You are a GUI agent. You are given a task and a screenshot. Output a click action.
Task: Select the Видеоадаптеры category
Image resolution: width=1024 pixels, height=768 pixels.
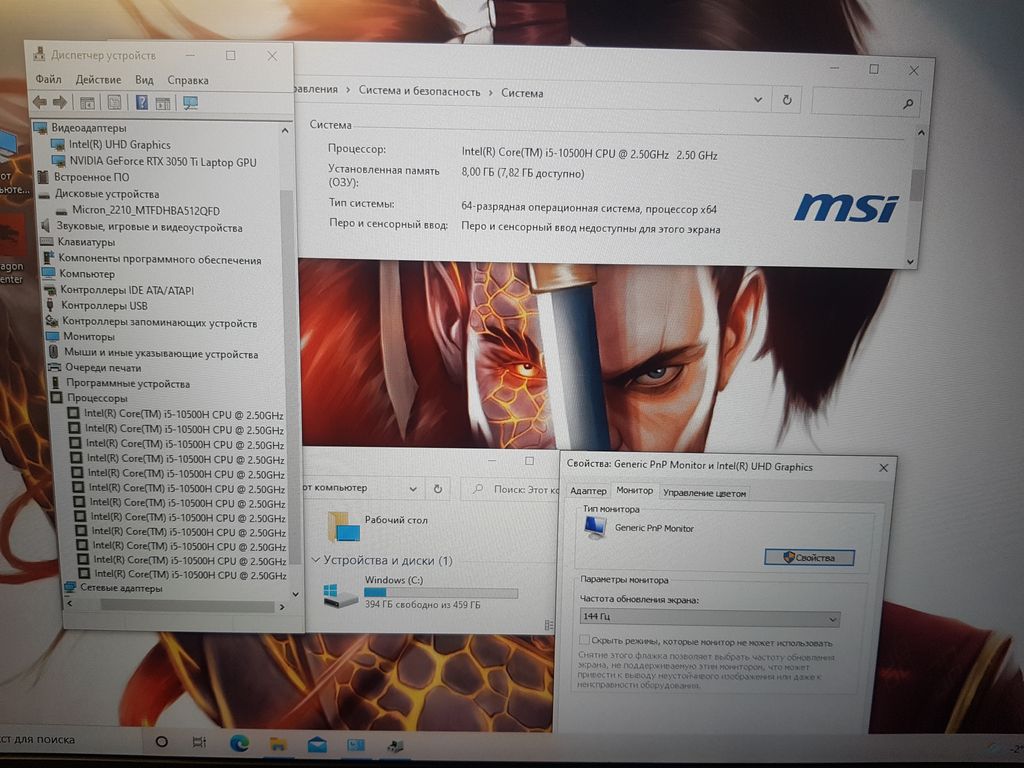tap(89, 128)
